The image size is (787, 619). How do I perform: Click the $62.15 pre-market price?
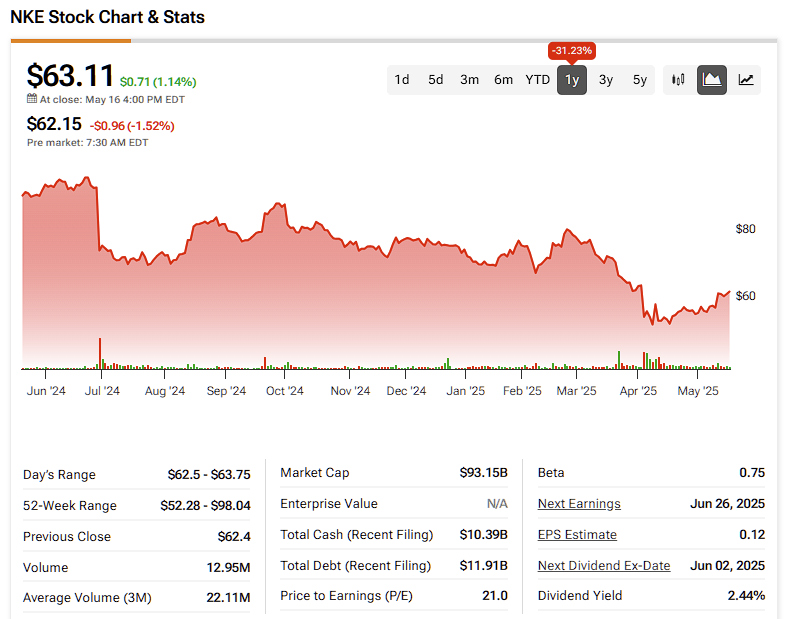(x=54, y=124)
